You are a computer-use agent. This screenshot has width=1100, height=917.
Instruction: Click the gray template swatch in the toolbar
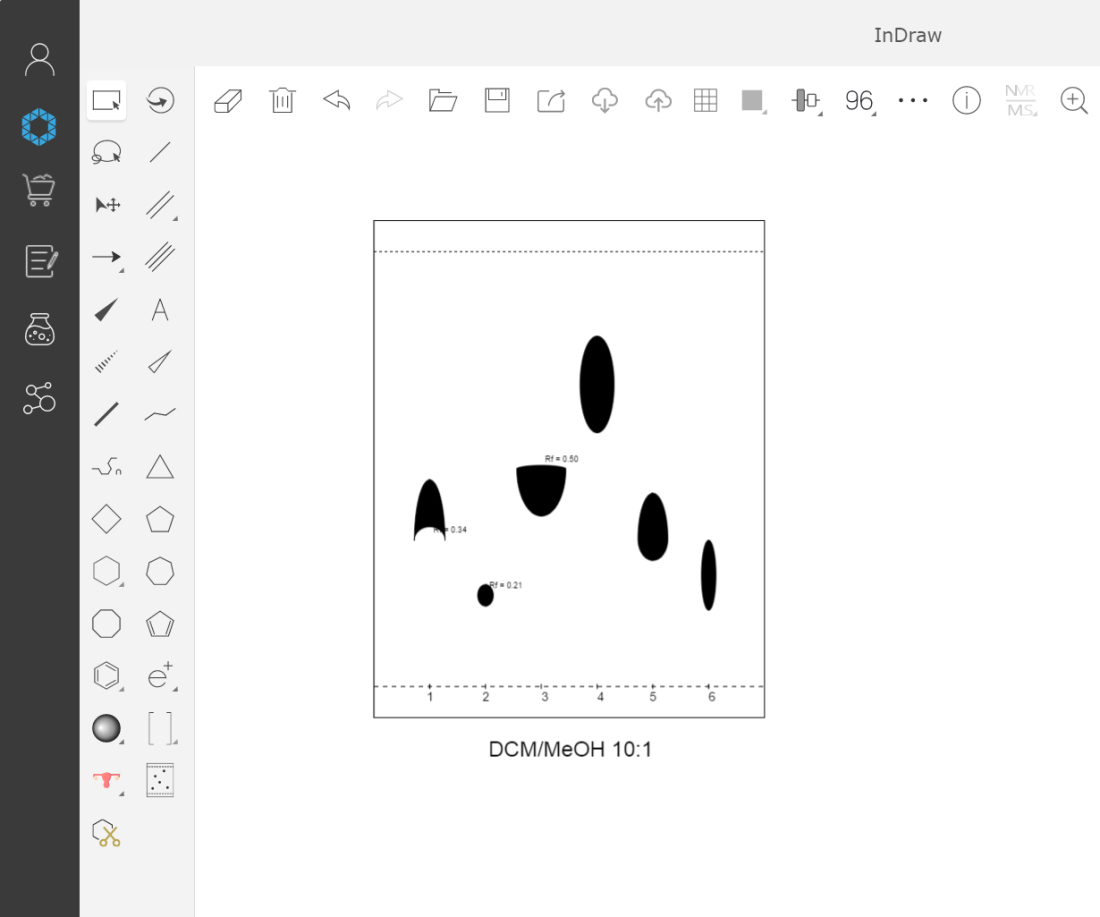click(x=752, y=100)
